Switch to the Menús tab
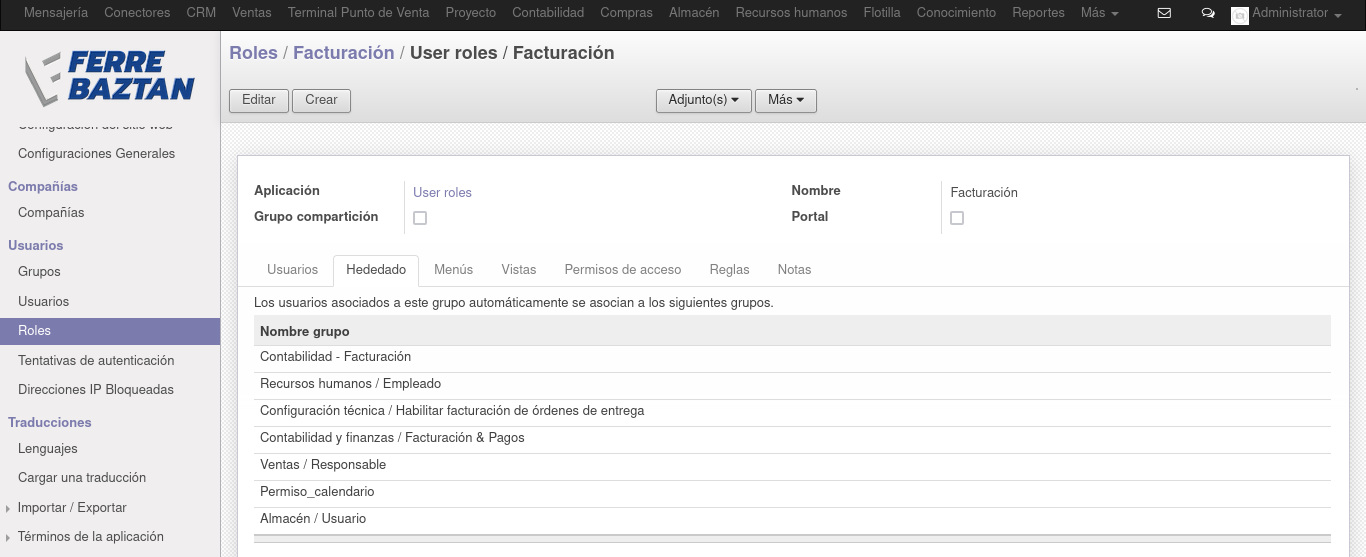The width and height of the screenshot is (1366, 557). (453, 270)
